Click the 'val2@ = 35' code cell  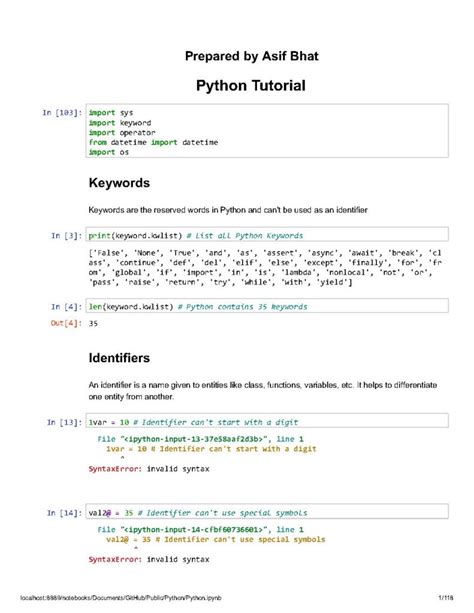coord(267,512)
